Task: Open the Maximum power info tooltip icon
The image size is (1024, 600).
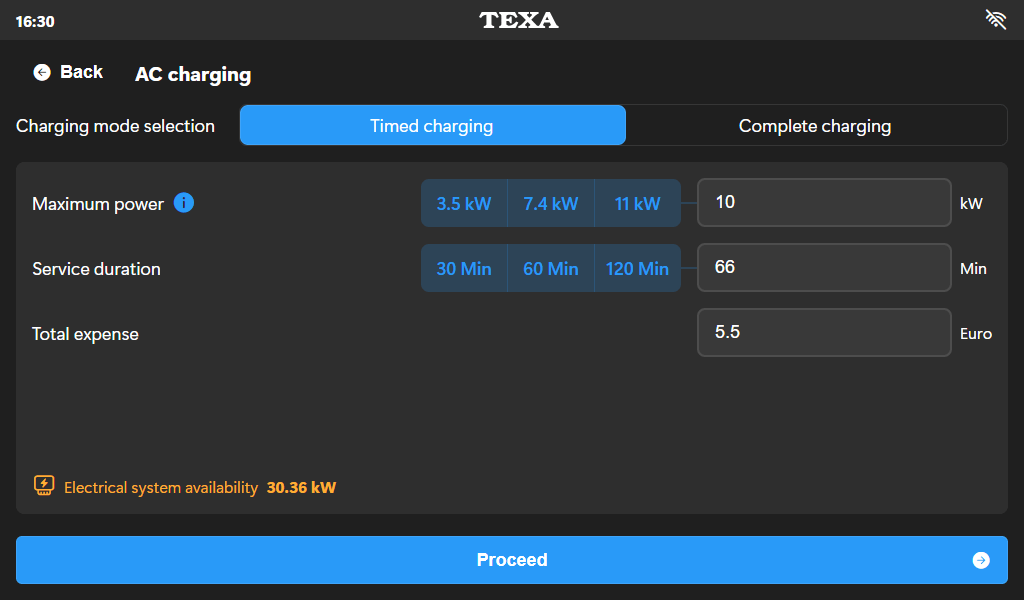Action: coord(183,202)
